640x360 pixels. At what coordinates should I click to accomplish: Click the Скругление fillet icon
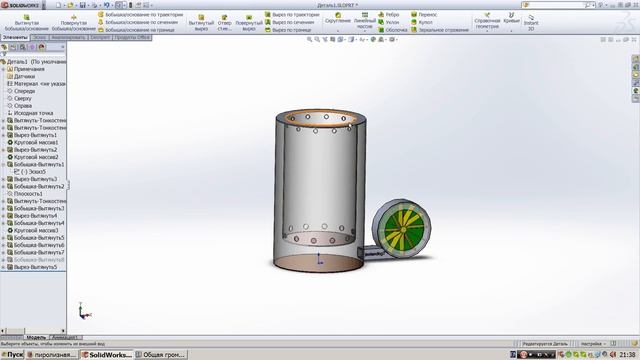(x=338, y=15)
